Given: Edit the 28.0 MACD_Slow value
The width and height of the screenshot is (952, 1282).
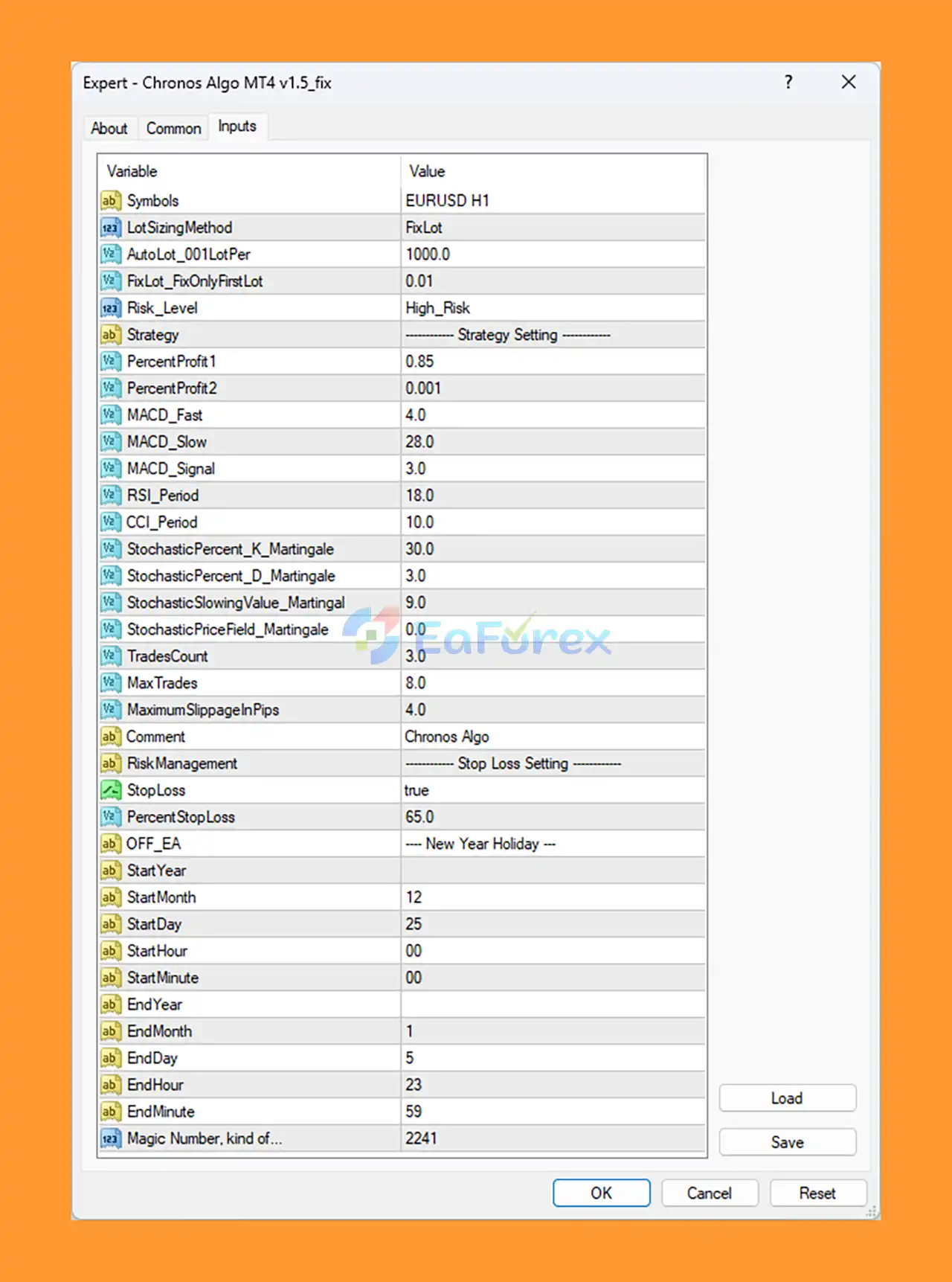Looking at the screenshot, I should coord(553,442).
